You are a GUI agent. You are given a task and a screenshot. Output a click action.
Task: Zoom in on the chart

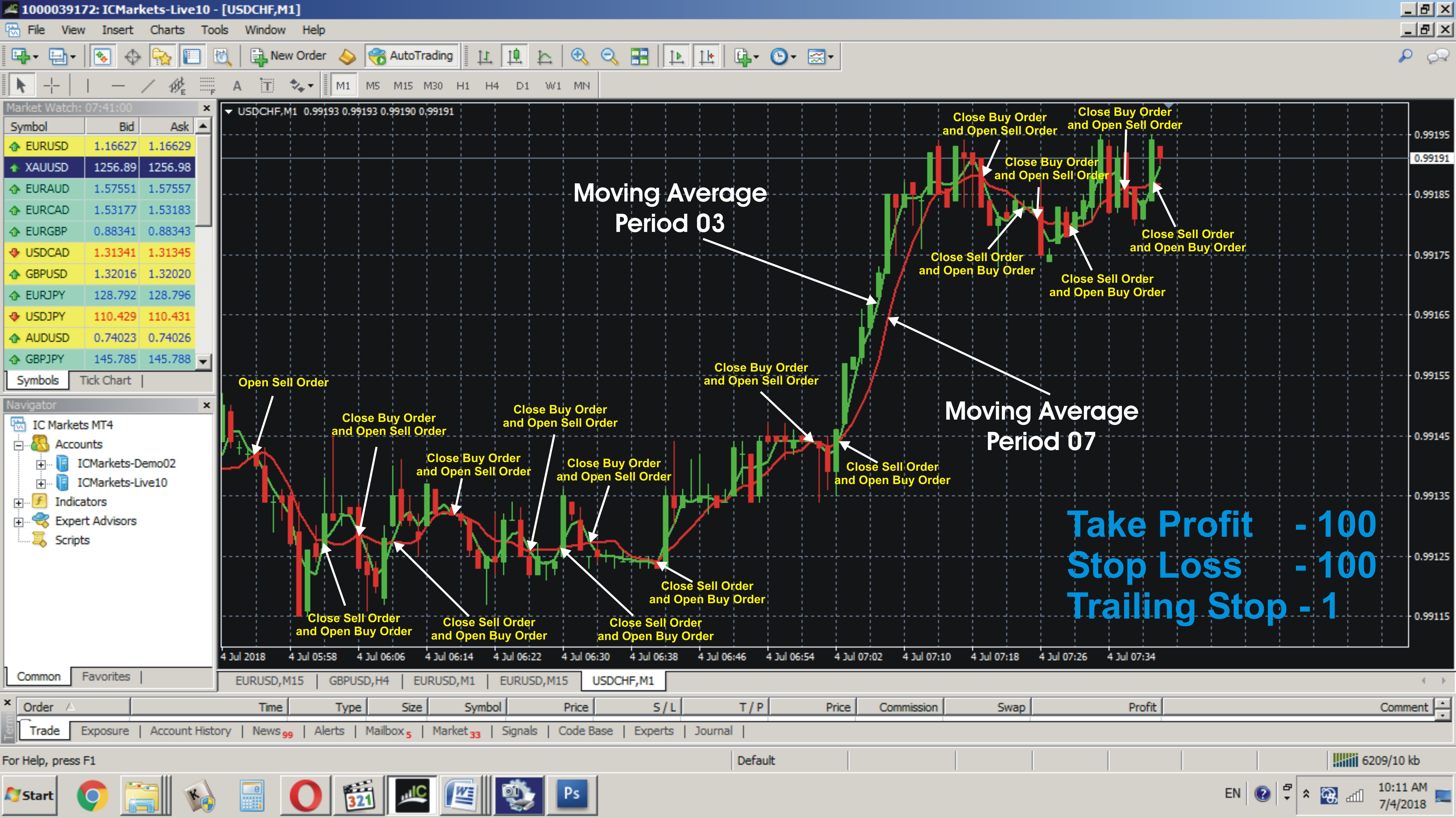point(579,57)
